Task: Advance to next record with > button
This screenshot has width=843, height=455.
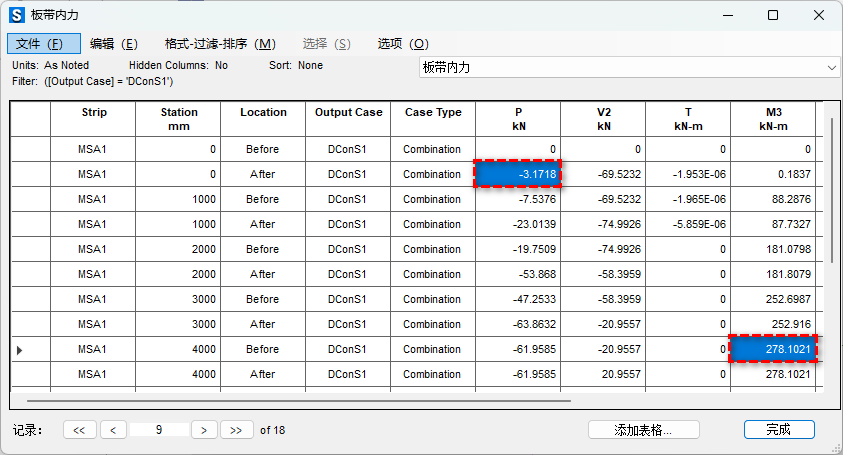Action: click(204, 429)
